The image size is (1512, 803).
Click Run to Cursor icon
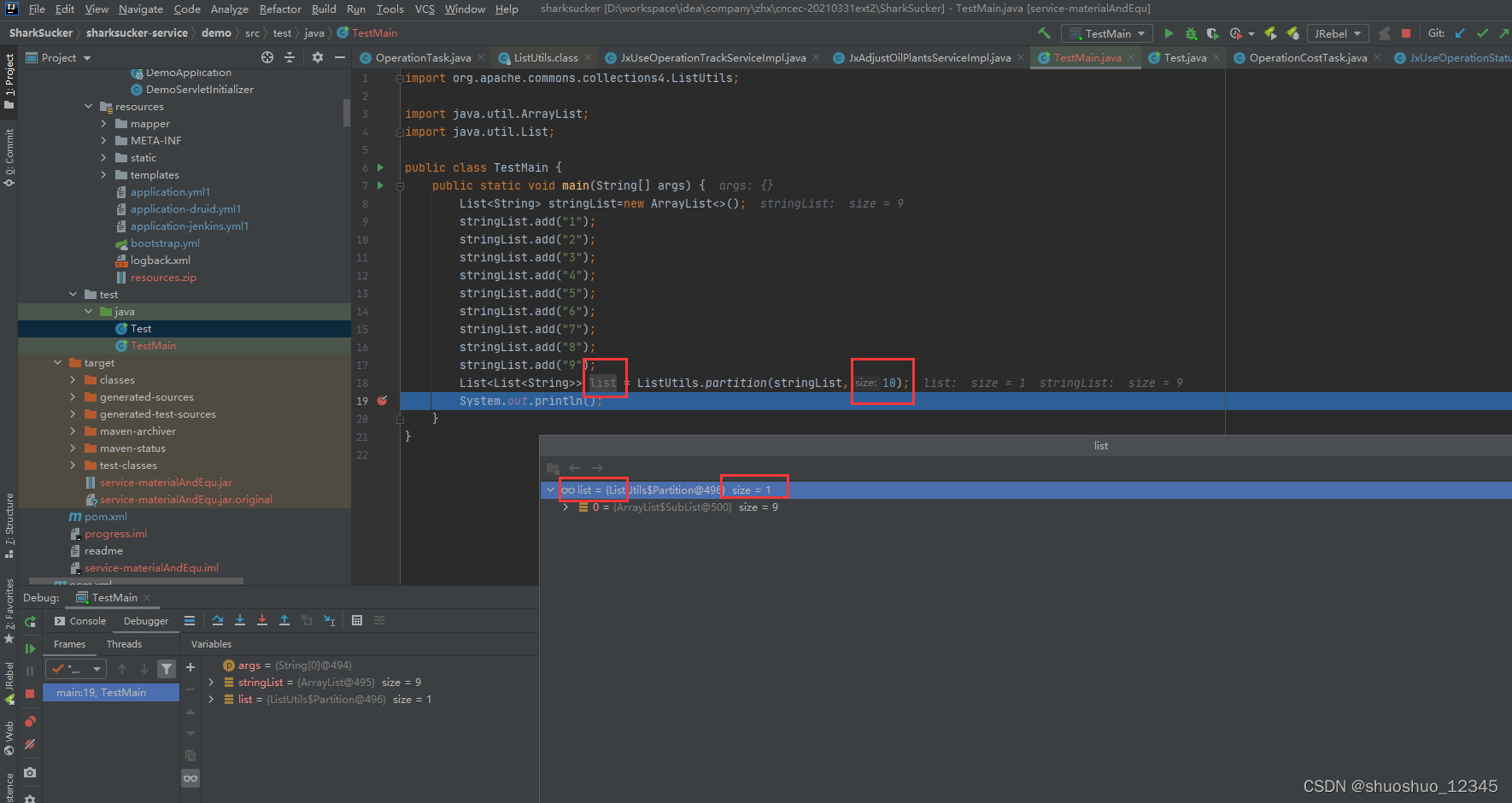(x=329, y=620)
